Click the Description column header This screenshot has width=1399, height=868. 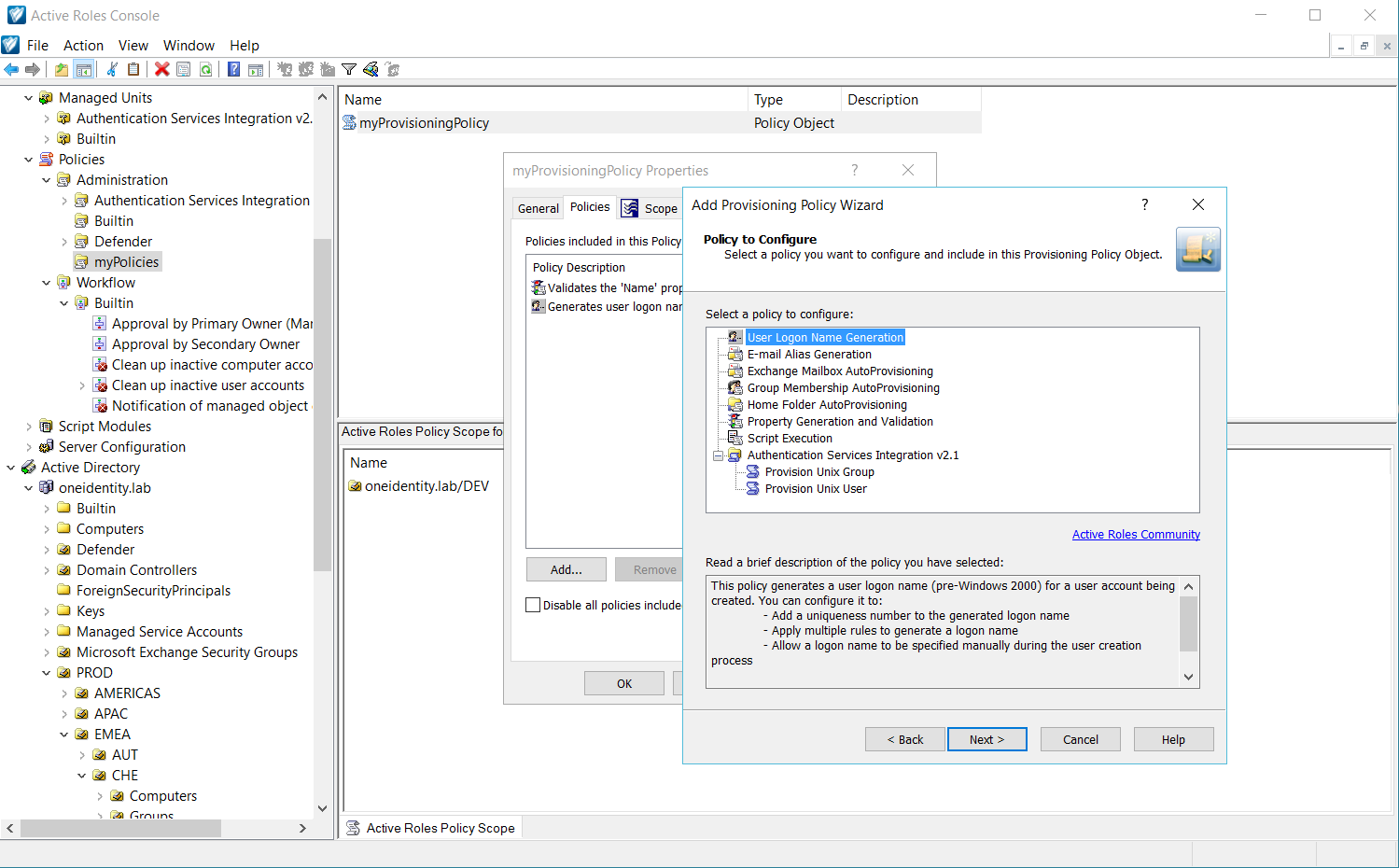(x=910, y=99)
